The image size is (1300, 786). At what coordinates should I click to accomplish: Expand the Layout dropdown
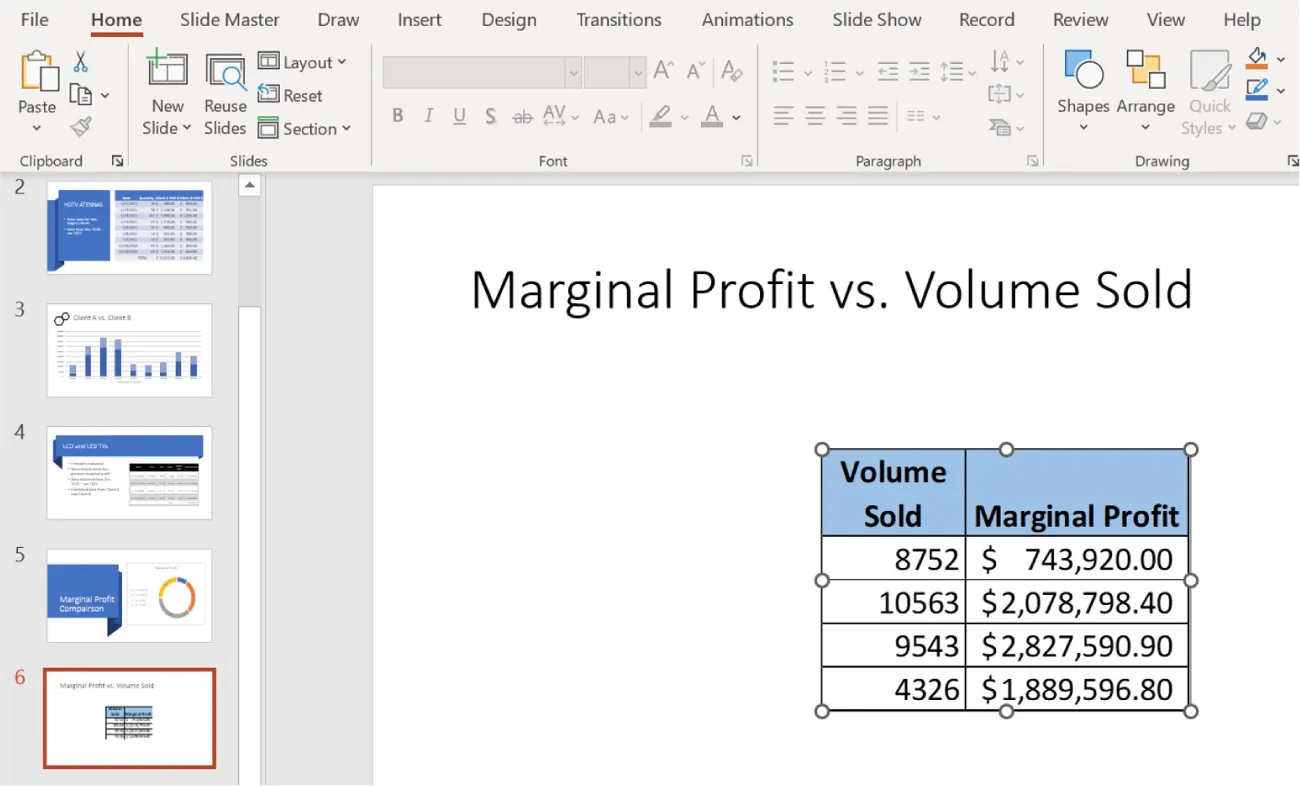pos(302,62)
